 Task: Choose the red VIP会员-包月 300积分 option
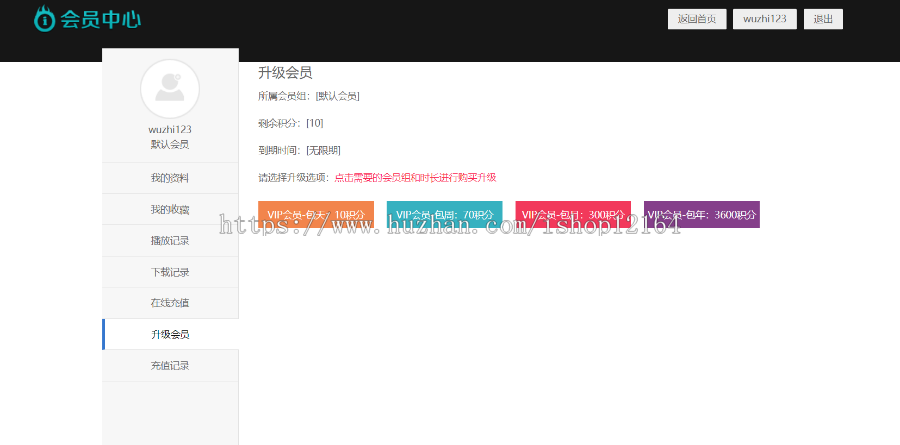click(x=573, y=215)
